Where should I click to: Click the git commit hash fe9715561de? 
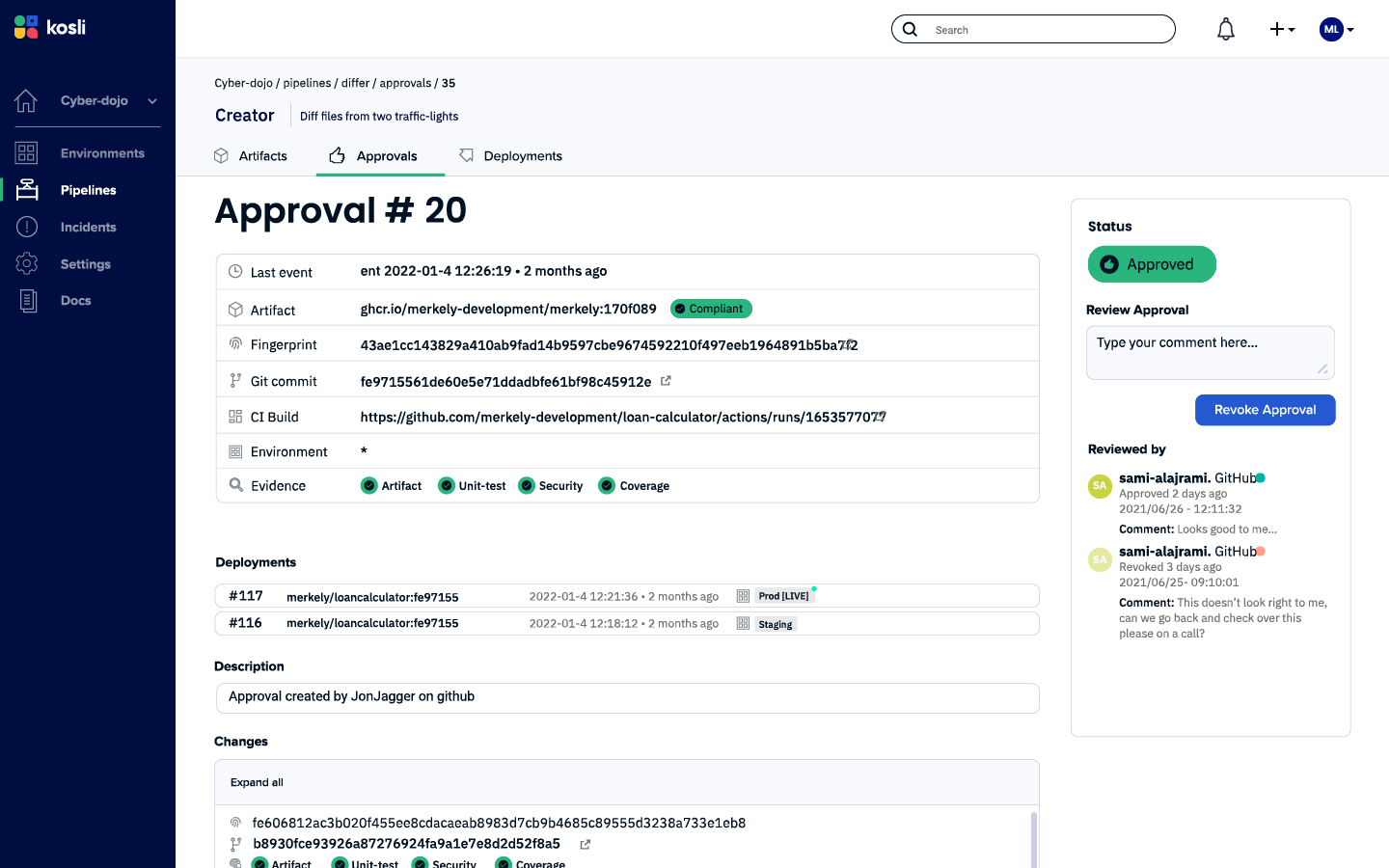click(x=505, y=382)
